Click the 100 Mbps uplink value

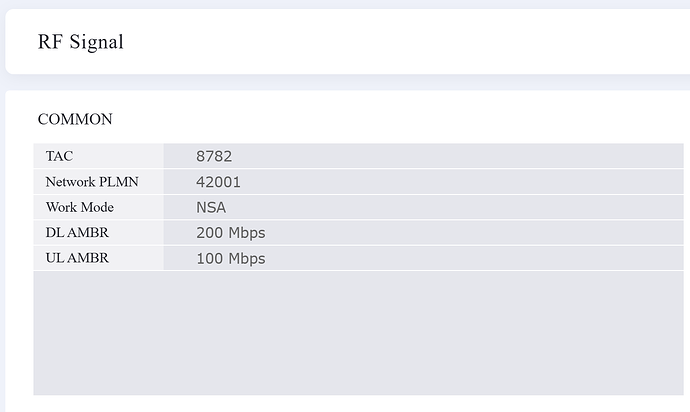click(231, 258)
